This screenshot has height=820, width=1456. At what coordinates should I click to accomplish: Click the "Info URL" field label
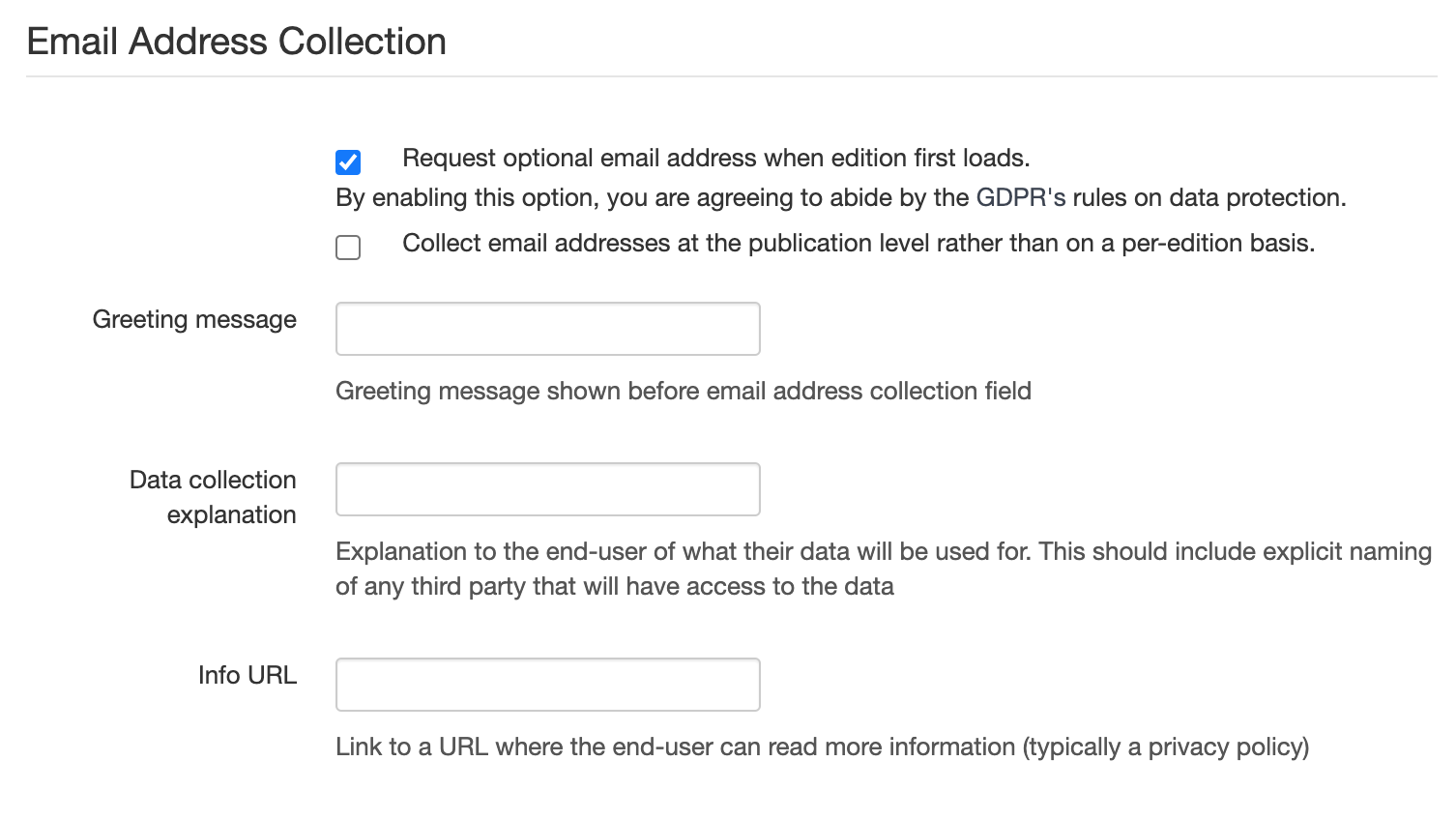click(x=247, y=675)
